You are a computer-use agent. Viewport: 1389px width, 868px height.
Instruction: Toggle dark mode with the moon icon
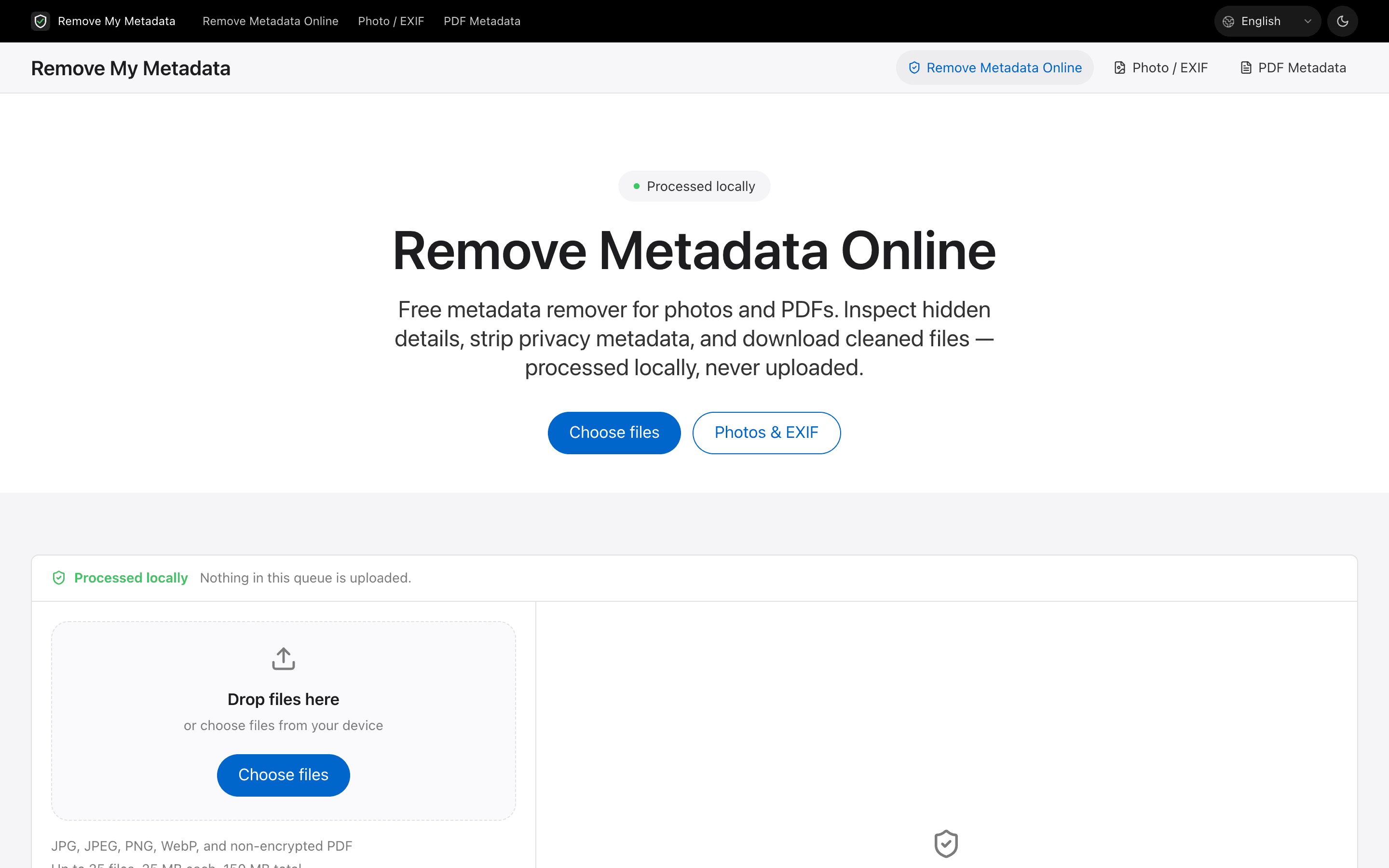pos(1342,21)
